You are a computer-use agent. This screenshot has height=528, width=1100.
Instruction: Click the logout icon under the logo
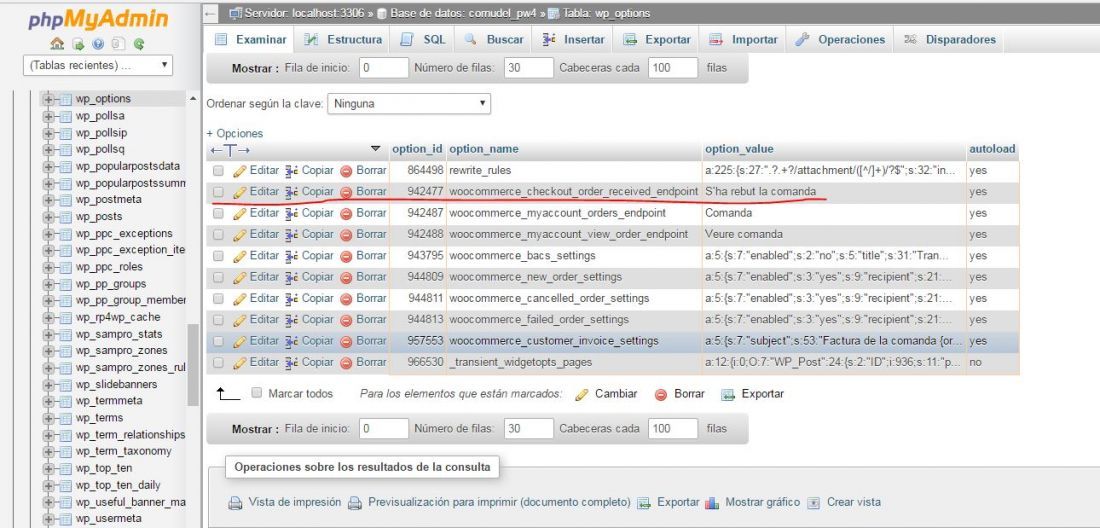[78, 43]
